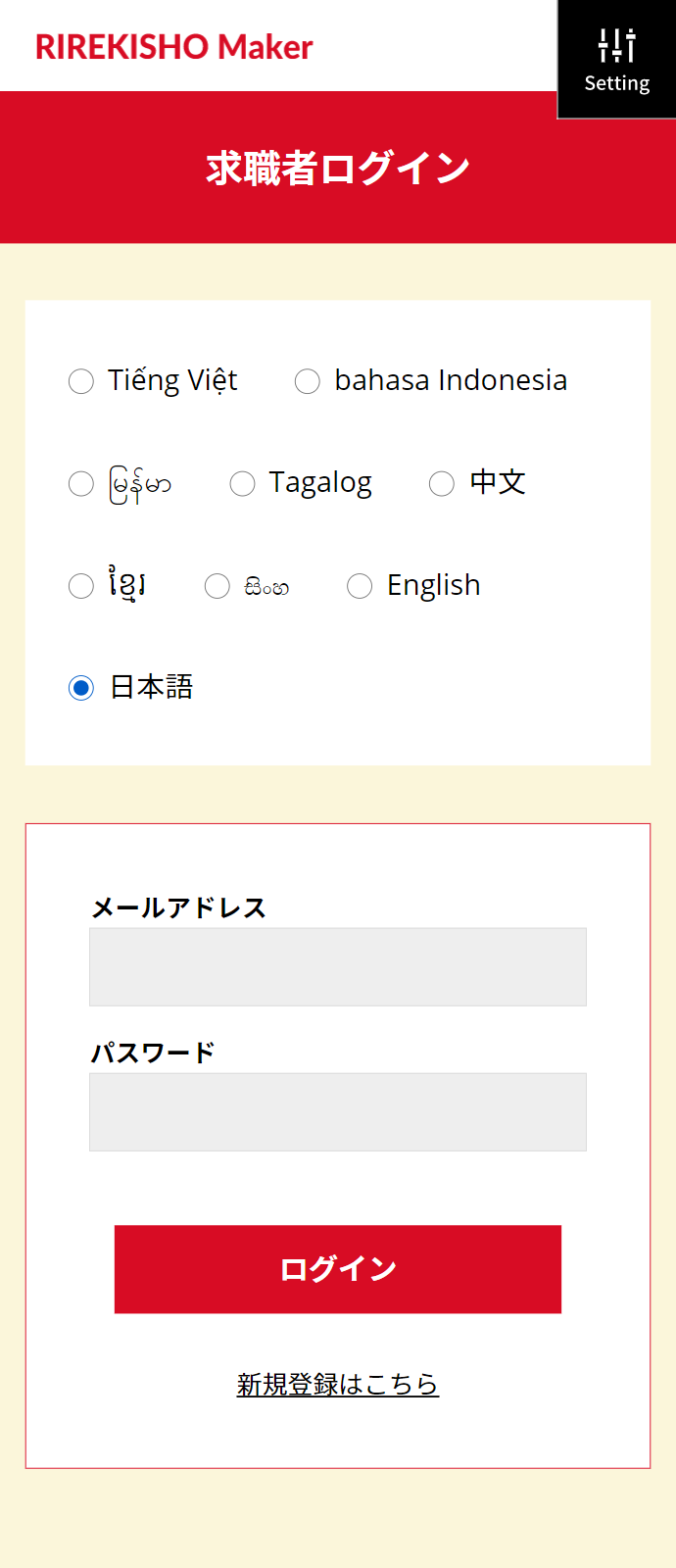Click the bahasa Indonesia label text

coord(451,380)
